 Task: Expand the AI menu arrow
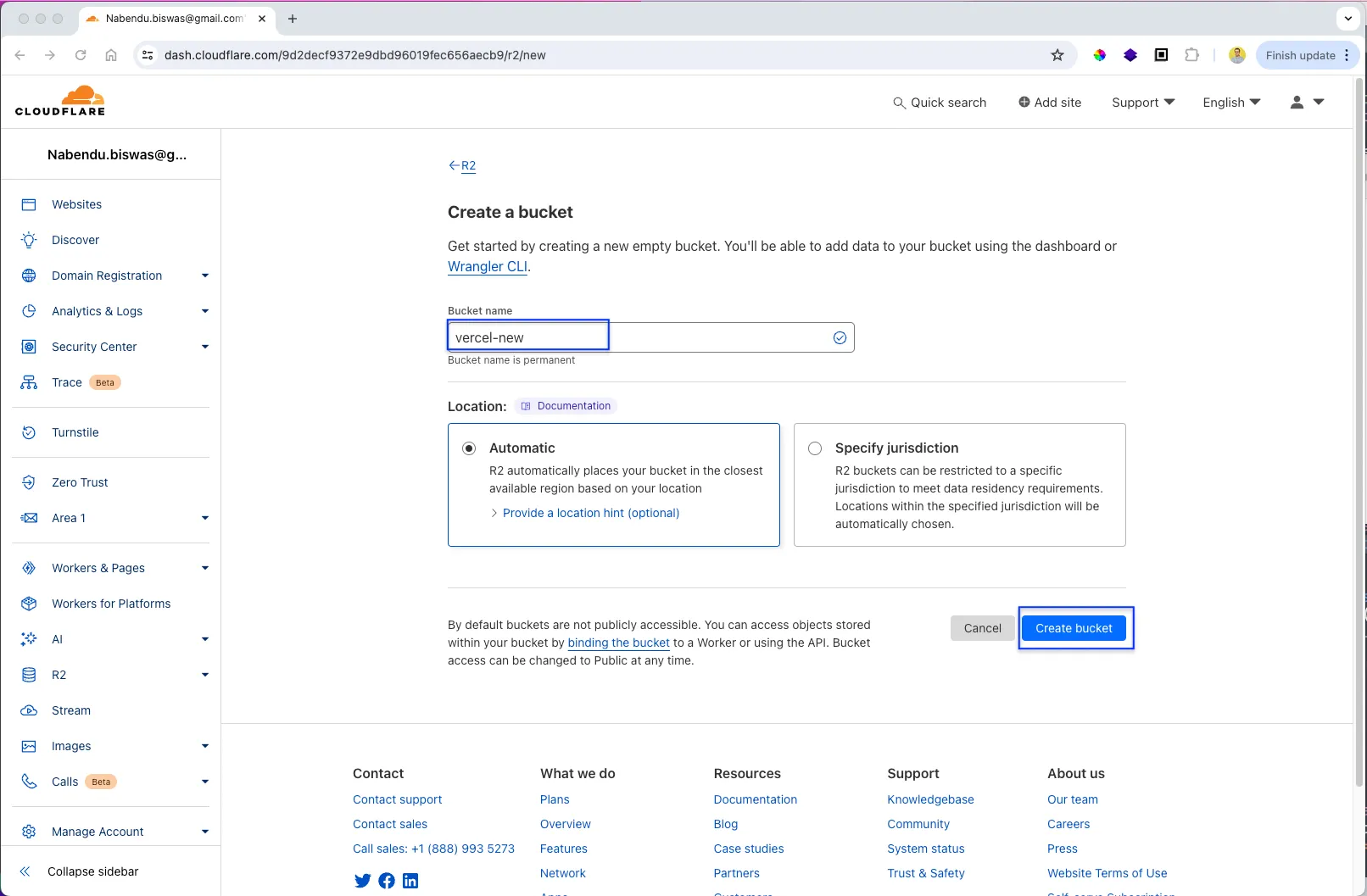click(x=205, y=639)
